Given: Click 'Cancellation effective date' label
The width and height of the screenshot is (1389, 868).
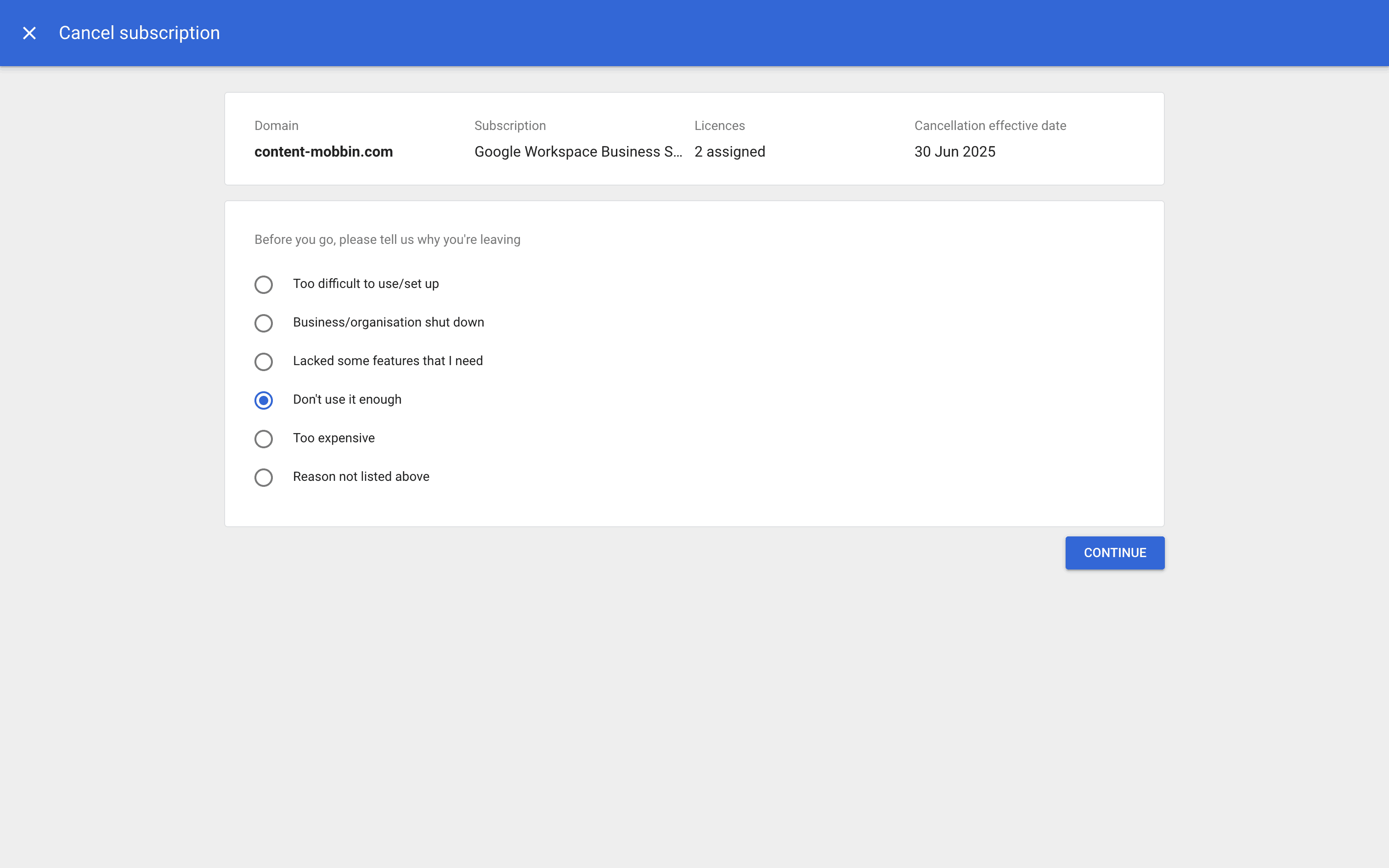Looking at the screenshot, I should (989, 126).
